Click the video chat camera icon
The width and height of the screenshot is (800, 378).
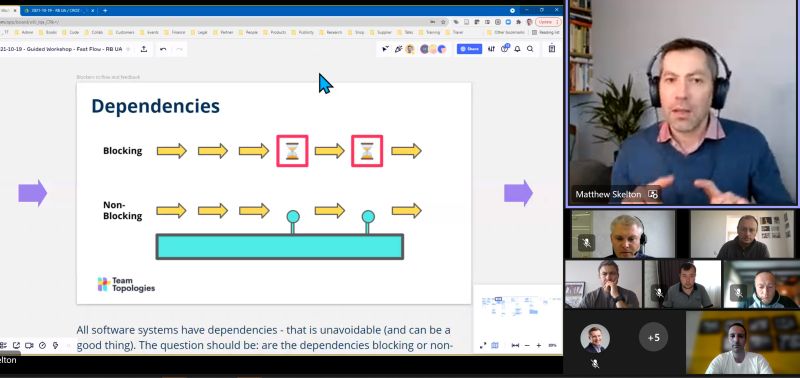(29, 345)
